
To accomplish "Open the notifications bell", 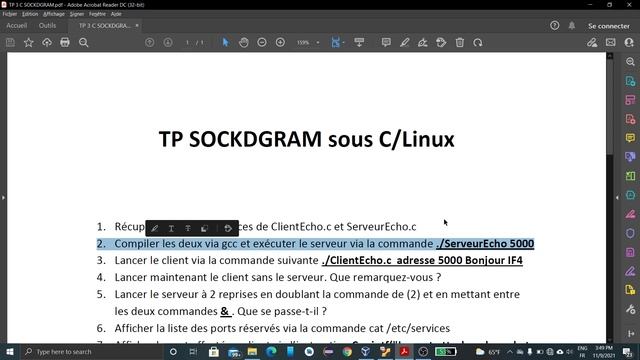I will (572, 25).
